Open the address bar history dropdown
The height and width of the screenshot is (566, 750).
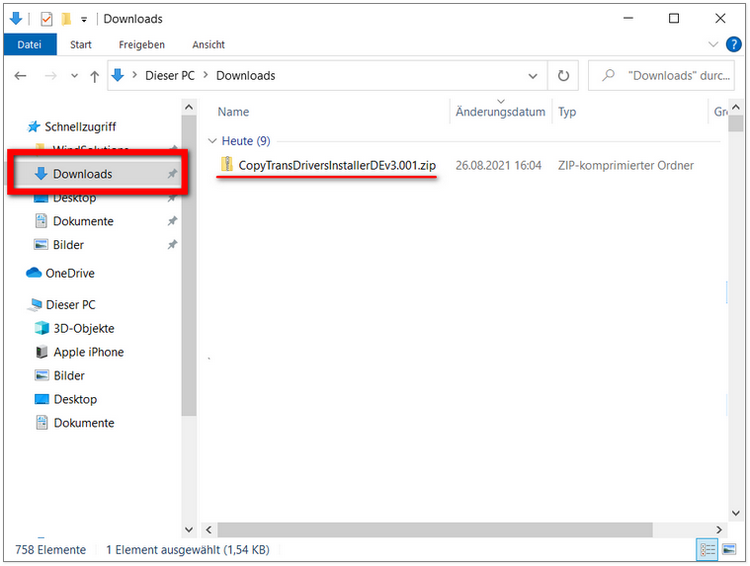(532, 76)
